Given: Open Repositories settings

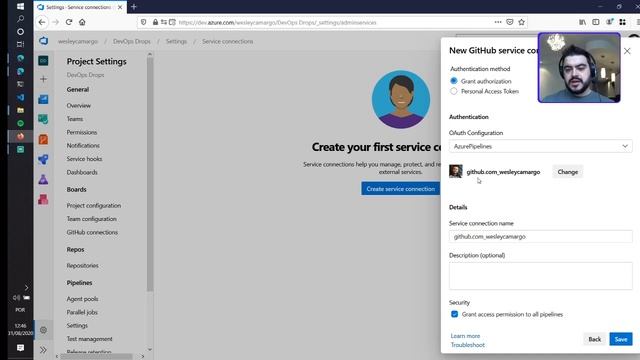Looking at the screenshot, I should pos(82,265).
